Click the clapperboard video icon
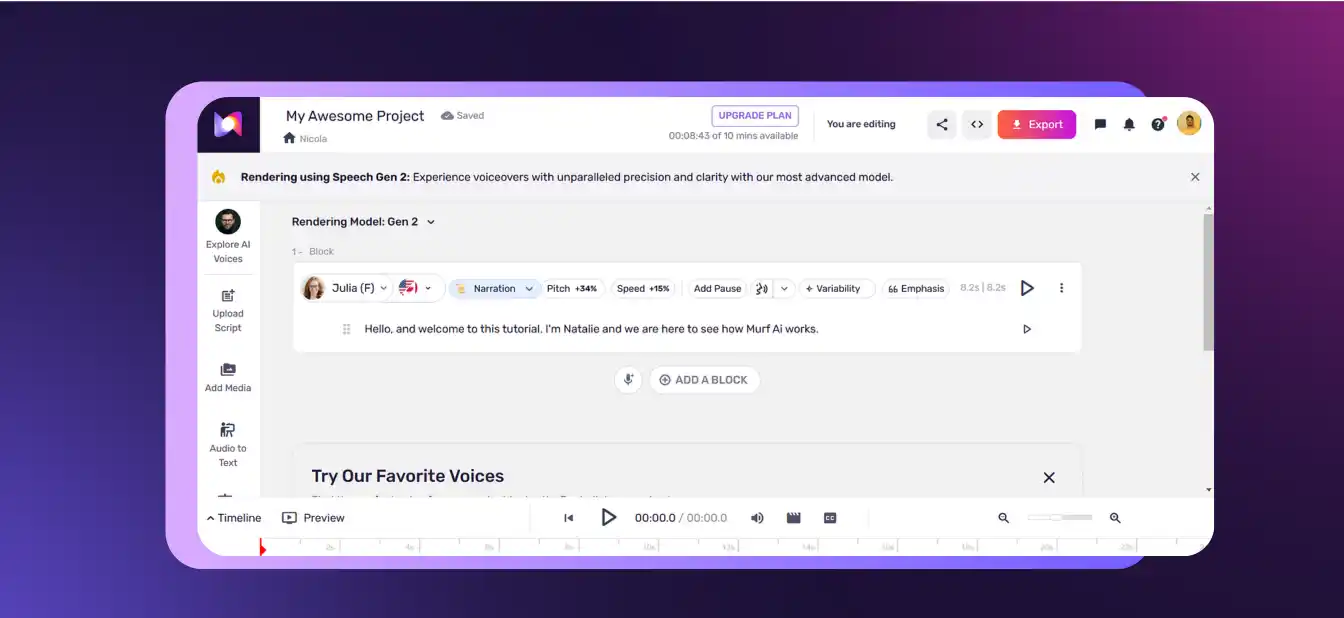 pos(794,518)
